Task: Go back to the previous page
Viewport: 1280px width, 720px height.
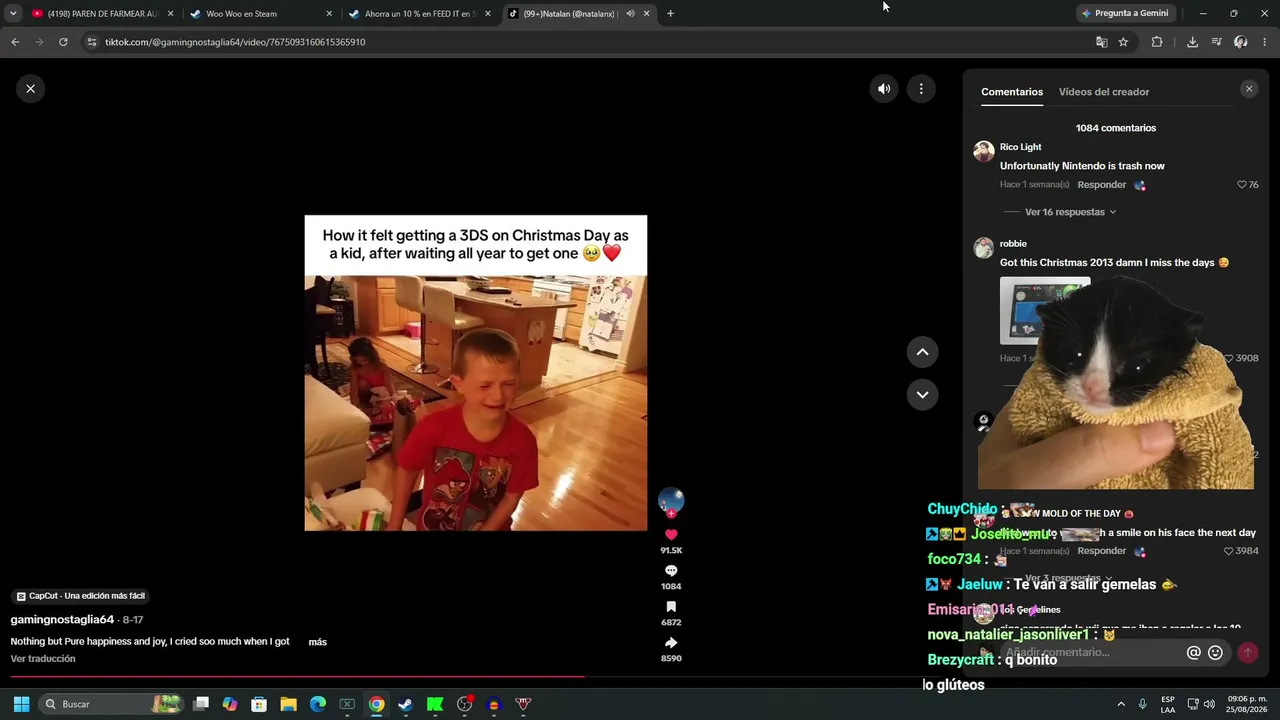Action: click(x=15, y=42)
